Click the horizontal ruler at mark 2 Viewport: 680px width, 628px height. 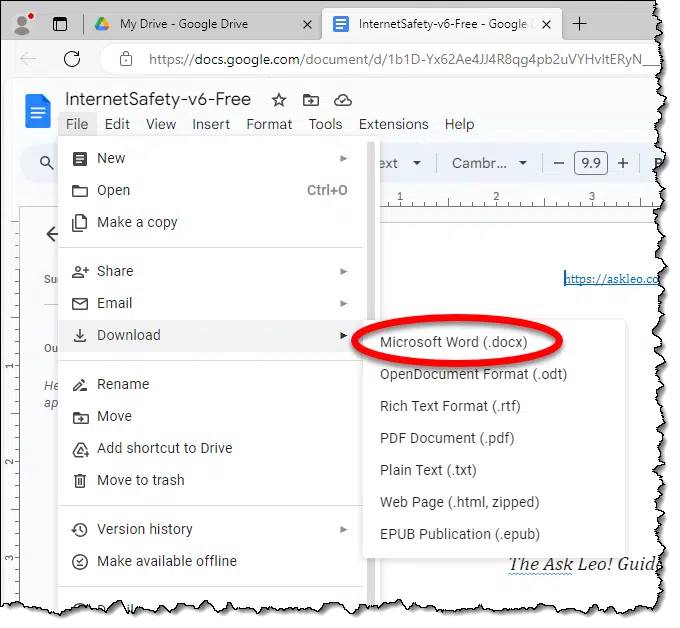pyautogui.click(x=496, y=197)
